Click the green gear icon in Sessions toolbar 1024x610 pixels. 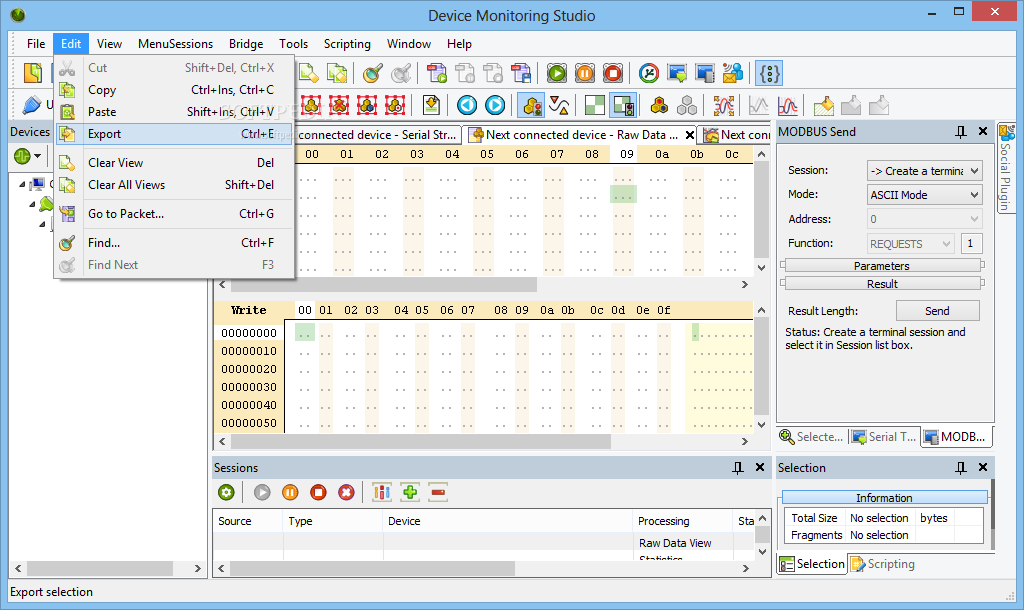[x=227, y=492]
